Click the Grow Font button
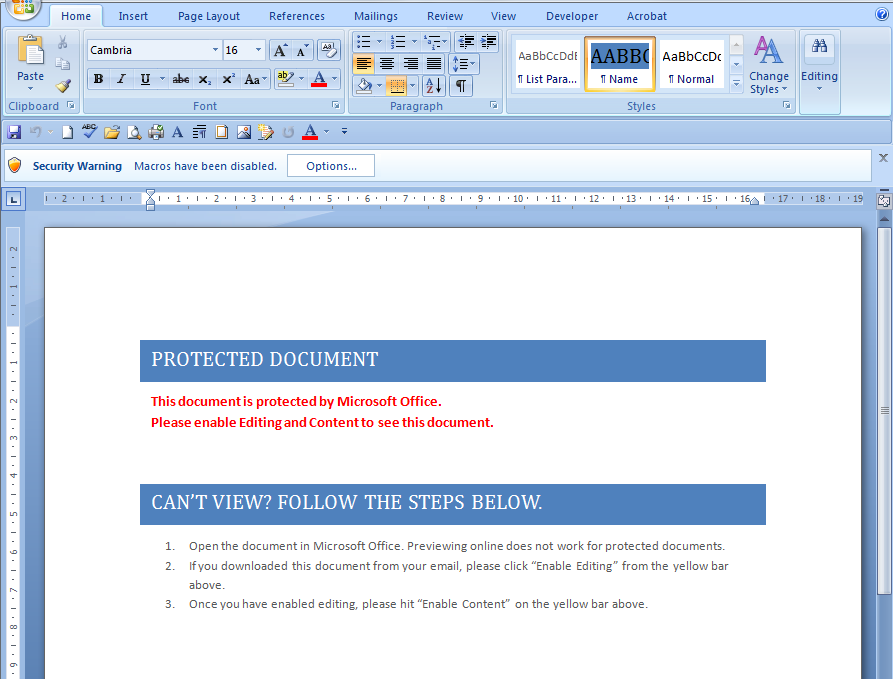Viewport: 893px width, 679px height. tap(280, 50)
